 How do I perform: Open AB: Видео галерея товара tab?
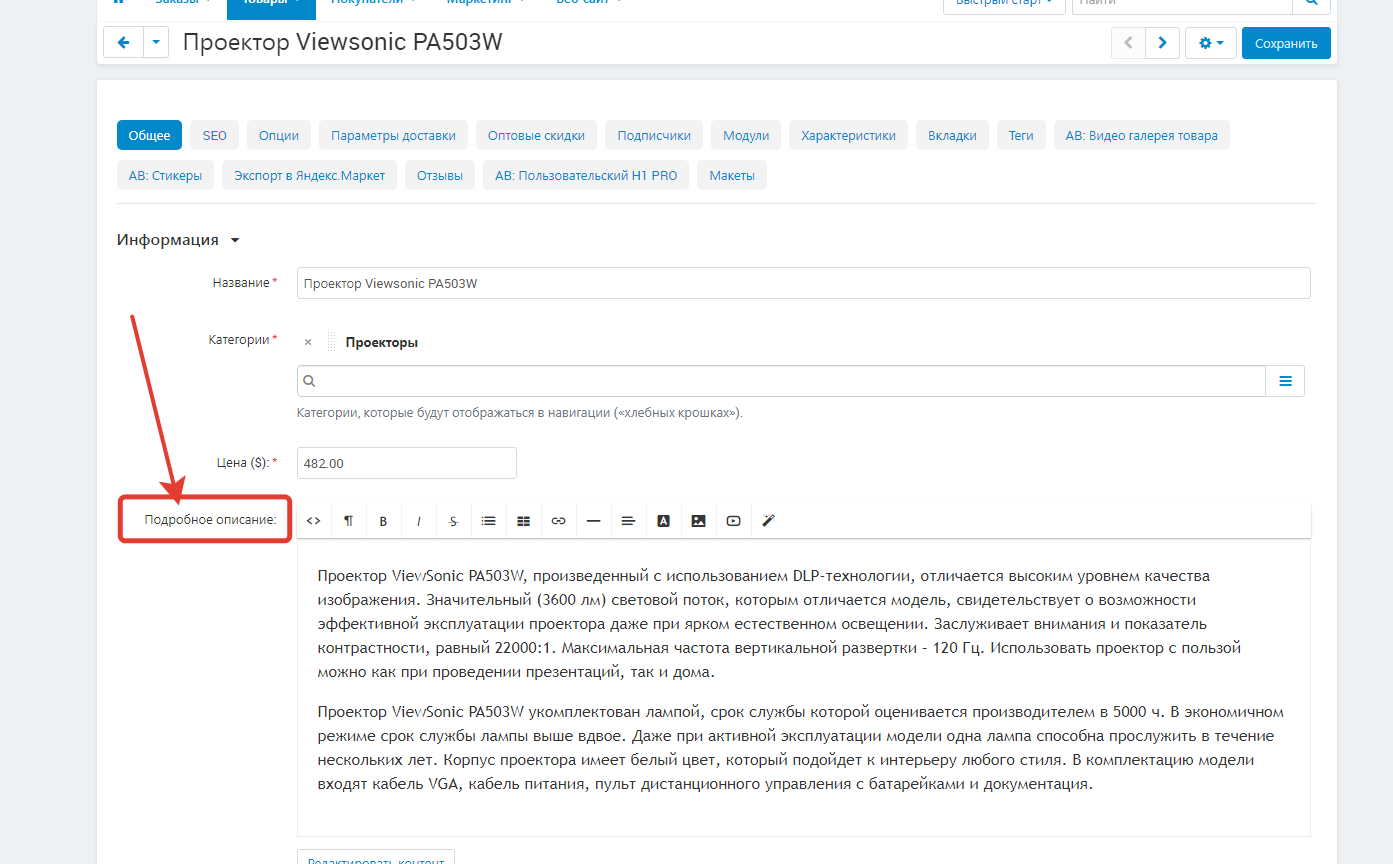click(1142, 135)
